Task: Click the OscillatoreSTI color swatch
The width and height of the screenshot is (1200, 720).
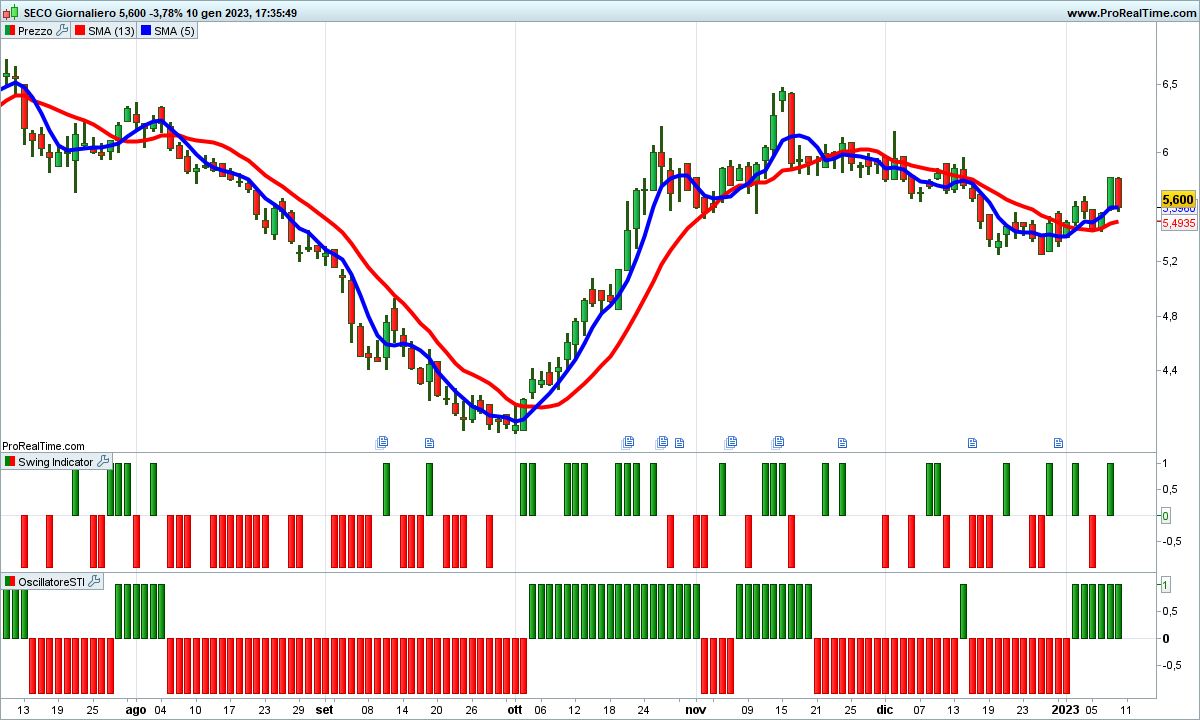Action: pyautogui.click(x=10, y=582)
